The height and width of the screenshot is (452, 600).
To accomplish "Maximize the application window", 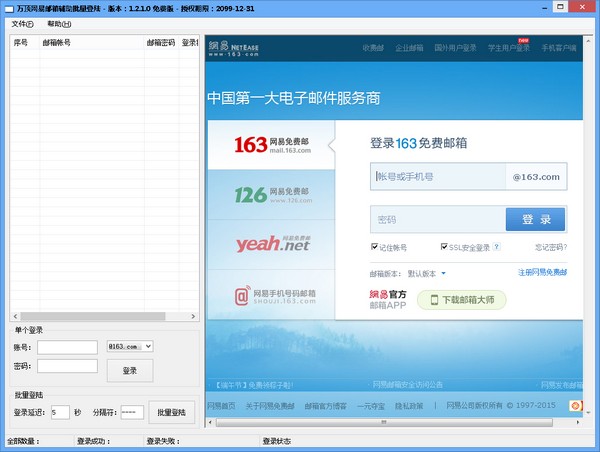I will (560, 7).
